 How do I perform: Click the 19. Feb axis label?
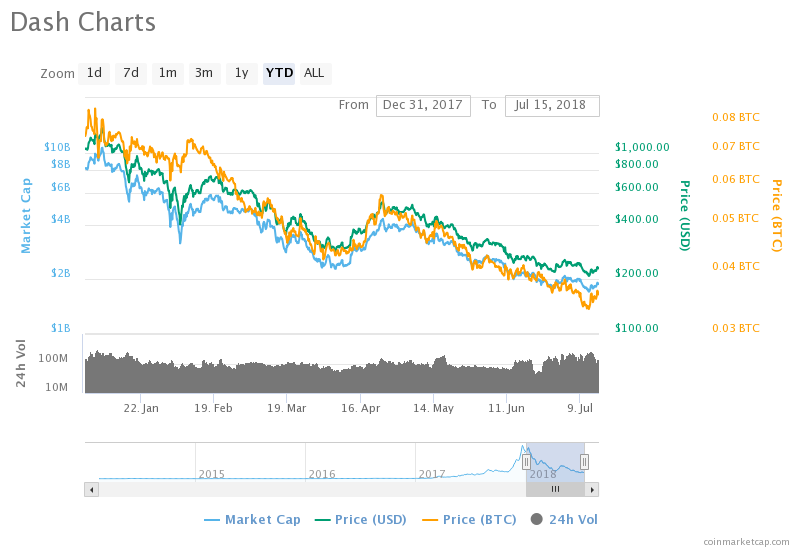click(x=213, y=409)
